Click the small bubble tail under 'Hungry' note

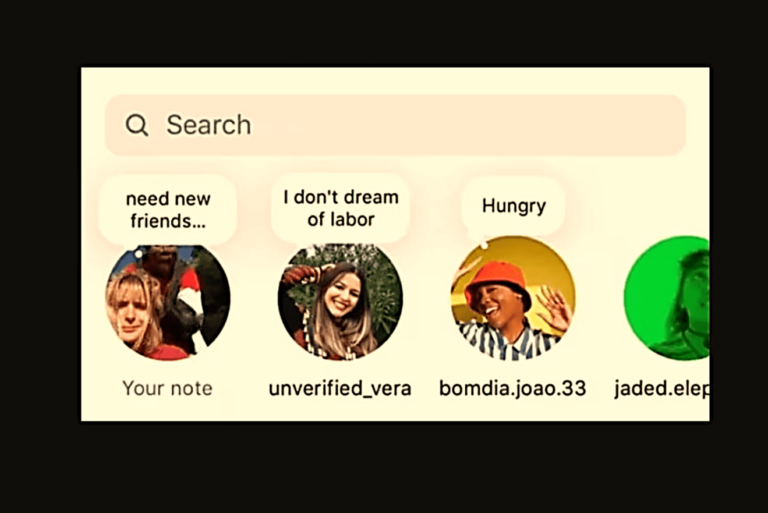click(484, 244)
